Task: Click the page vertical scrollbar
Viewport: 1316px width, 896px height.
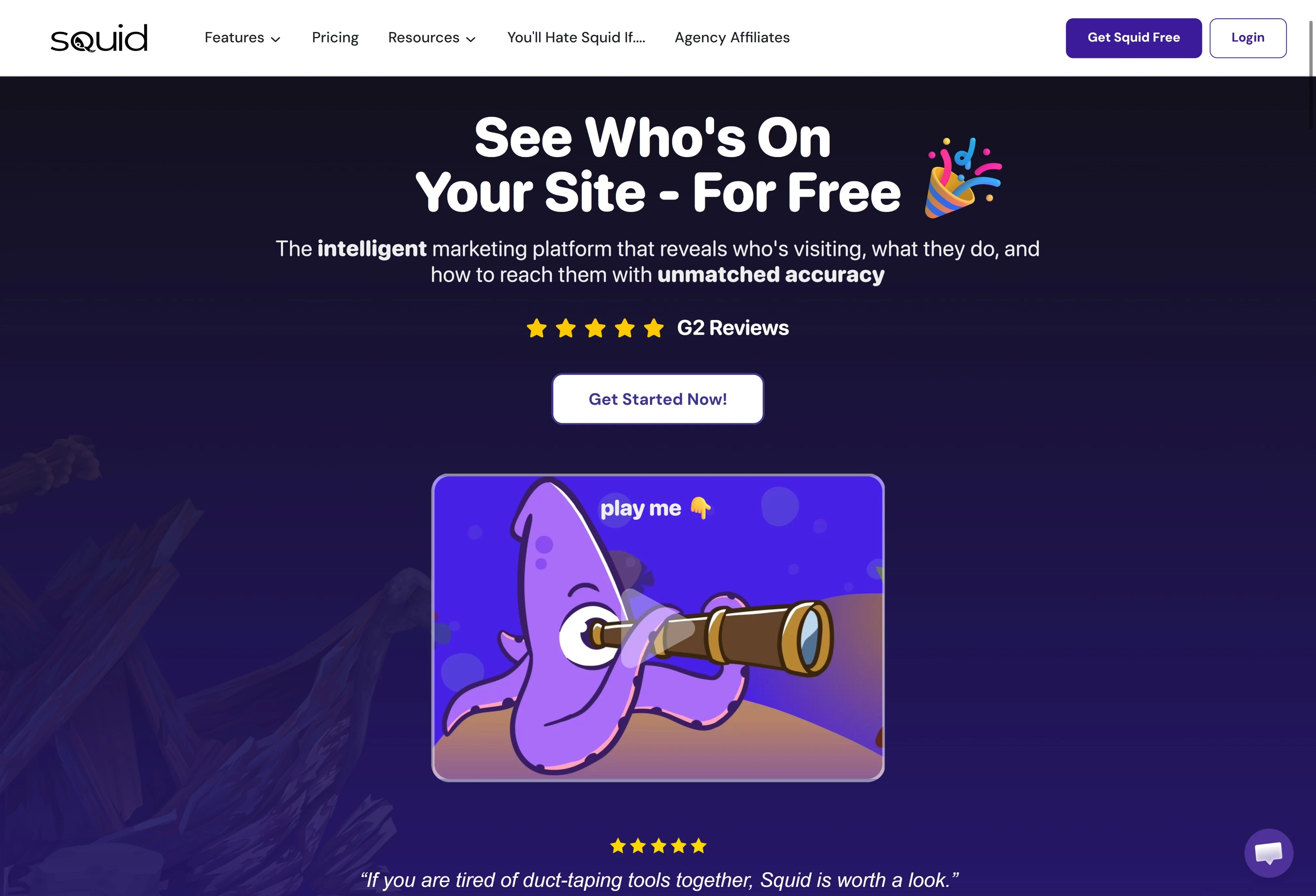Action: [1310, 73]
